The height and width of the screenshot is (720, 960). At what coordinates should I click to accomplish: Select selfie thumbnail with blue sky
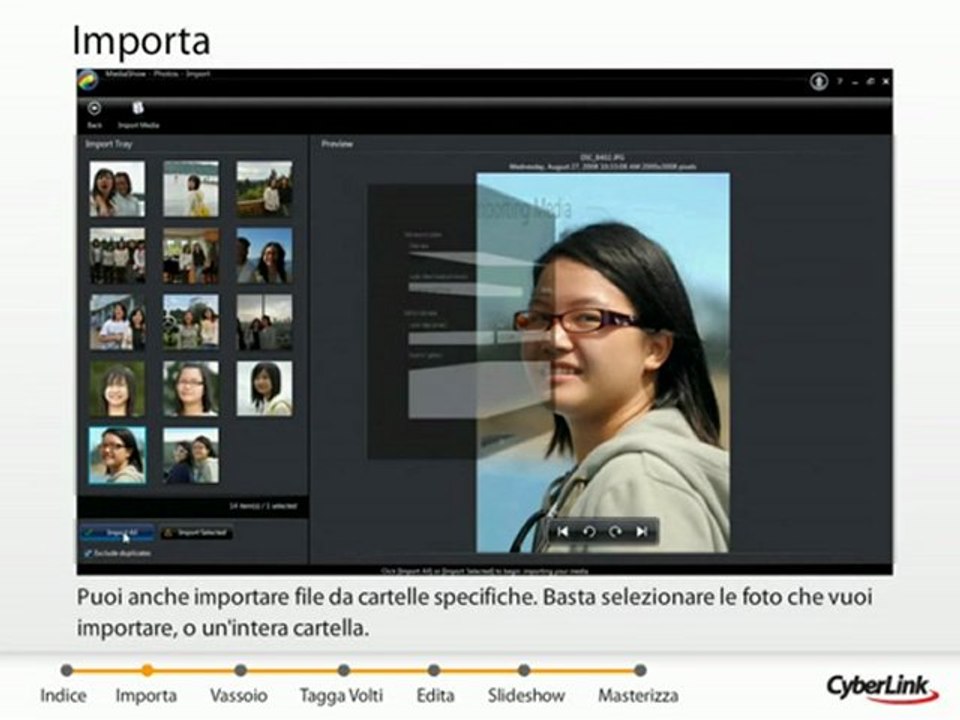point(264,255)
